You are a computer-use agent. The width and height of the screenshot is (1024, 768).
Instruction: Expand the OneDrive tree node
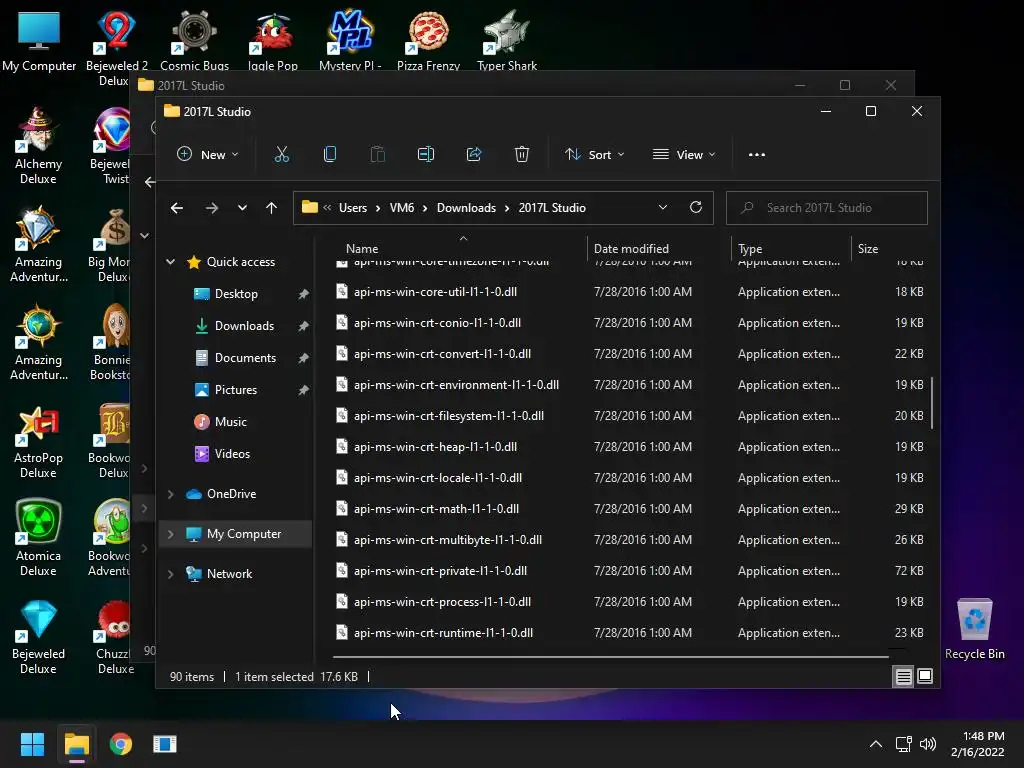click(x=170, y=494)
